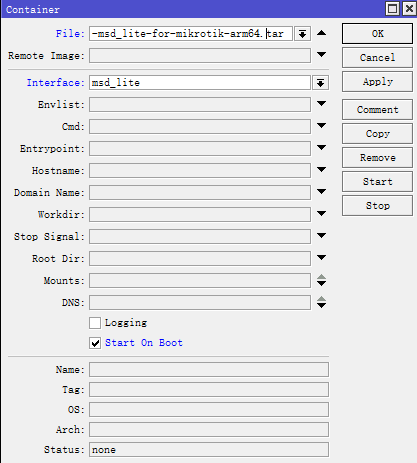The image size is (417, 463).
Task: Expand the Hostname field arrow
Action: click(x=321, y=170)
